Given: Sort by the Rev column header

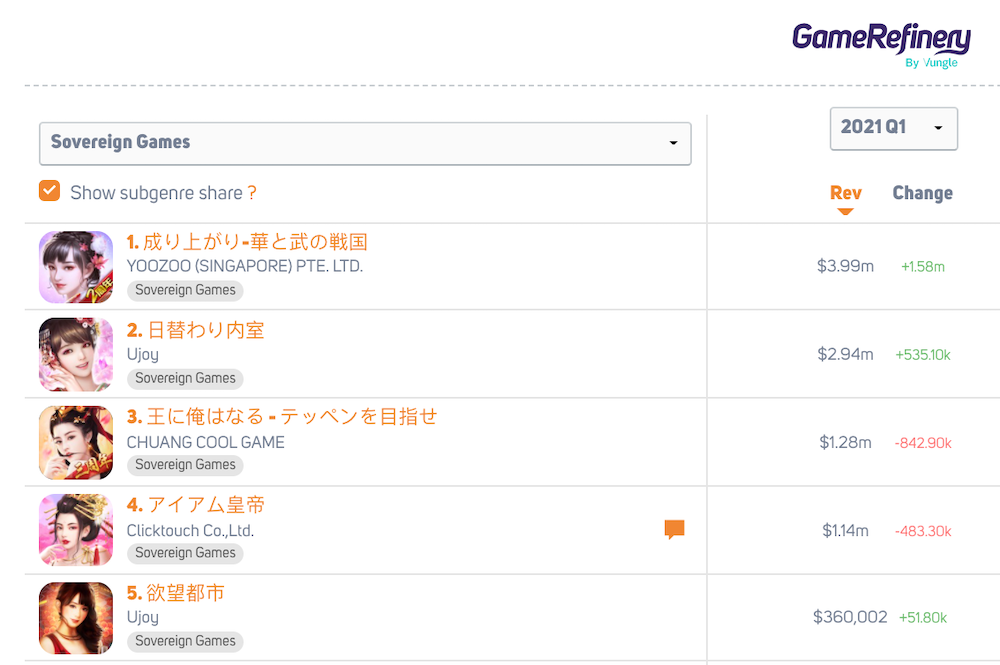Looking at the screenshot, I should 845,193.
